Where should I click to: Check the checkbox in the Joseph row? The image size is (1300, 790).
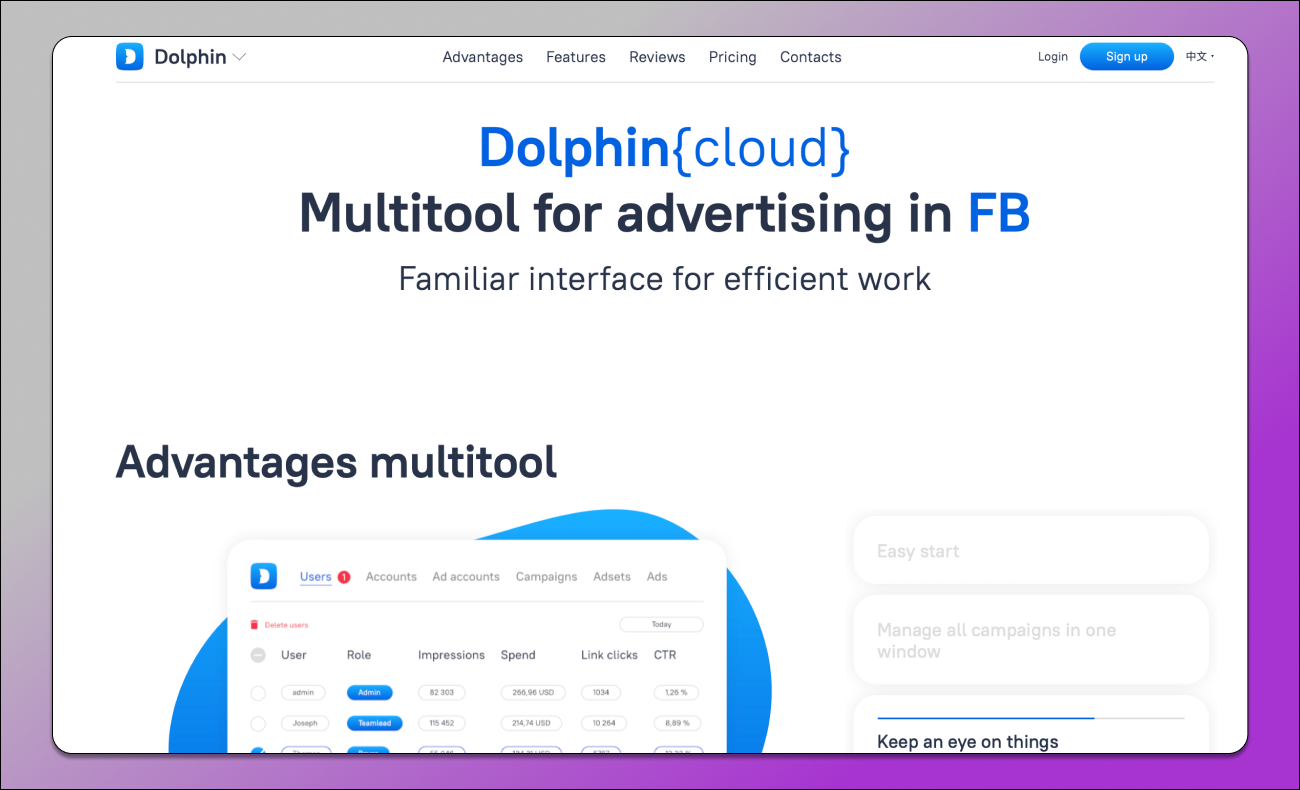[258, 723]
